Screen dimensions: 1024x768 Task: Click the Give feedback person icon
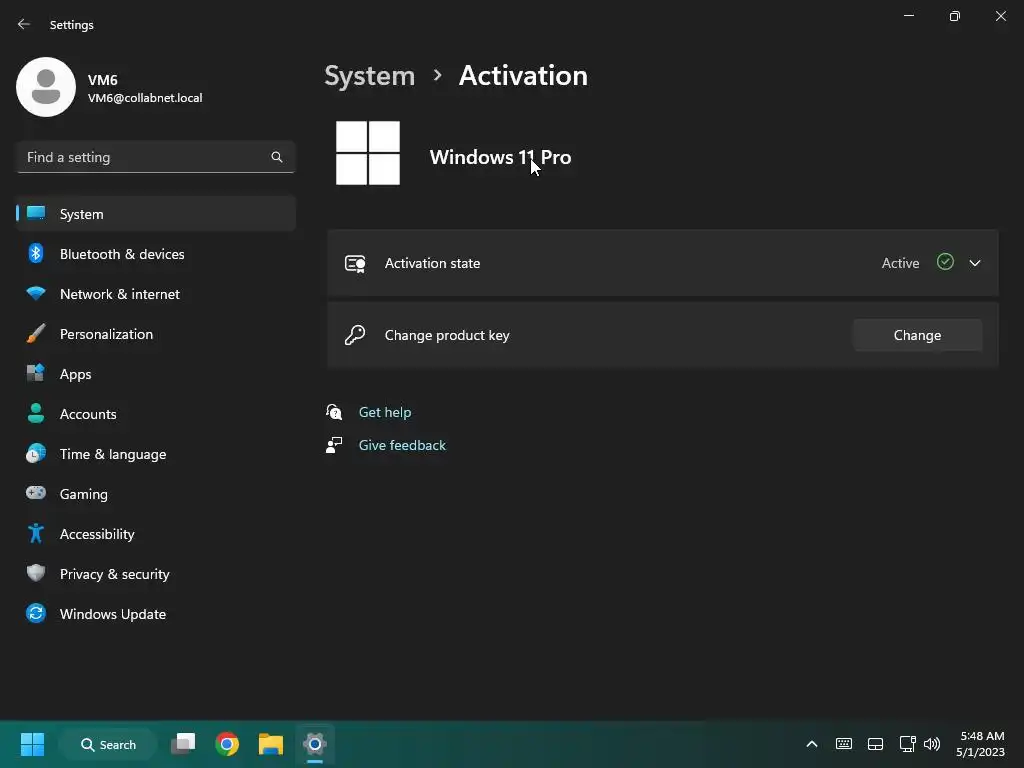point(334,445)
